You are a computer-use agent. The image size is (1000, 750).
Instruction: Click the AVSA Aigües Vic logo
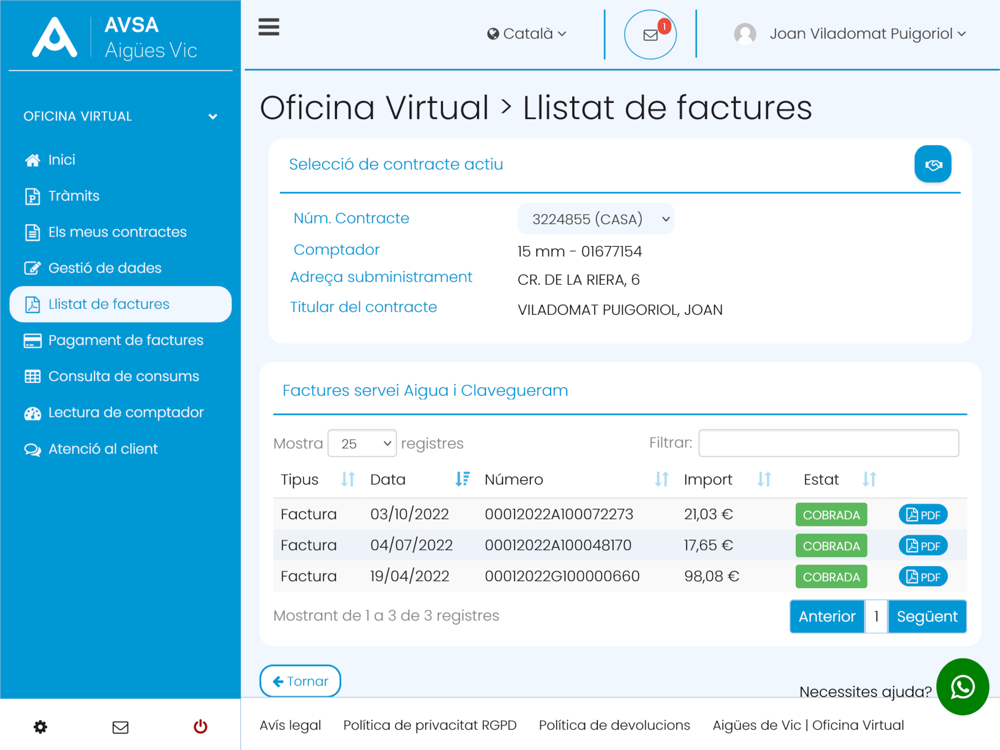point(115,38)
